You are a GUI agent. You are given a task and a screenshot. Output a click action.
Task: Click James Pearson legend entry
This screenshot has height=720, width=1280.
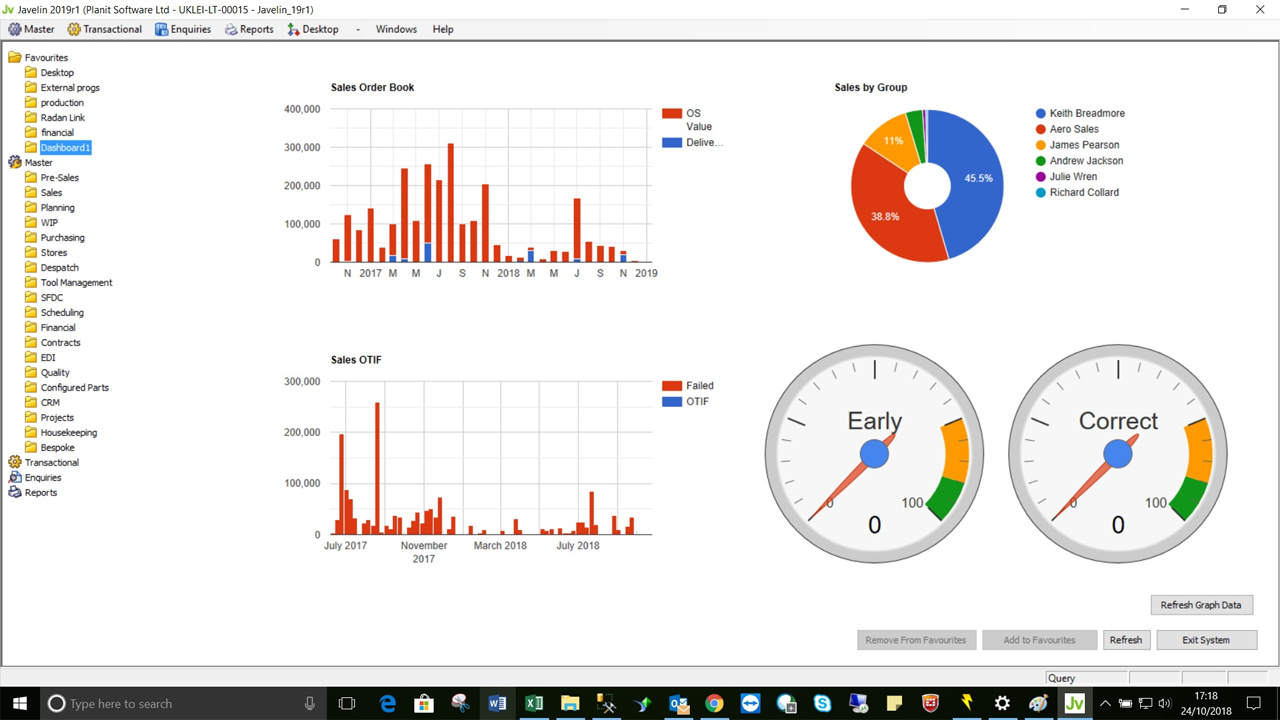tap(1078, 145)
